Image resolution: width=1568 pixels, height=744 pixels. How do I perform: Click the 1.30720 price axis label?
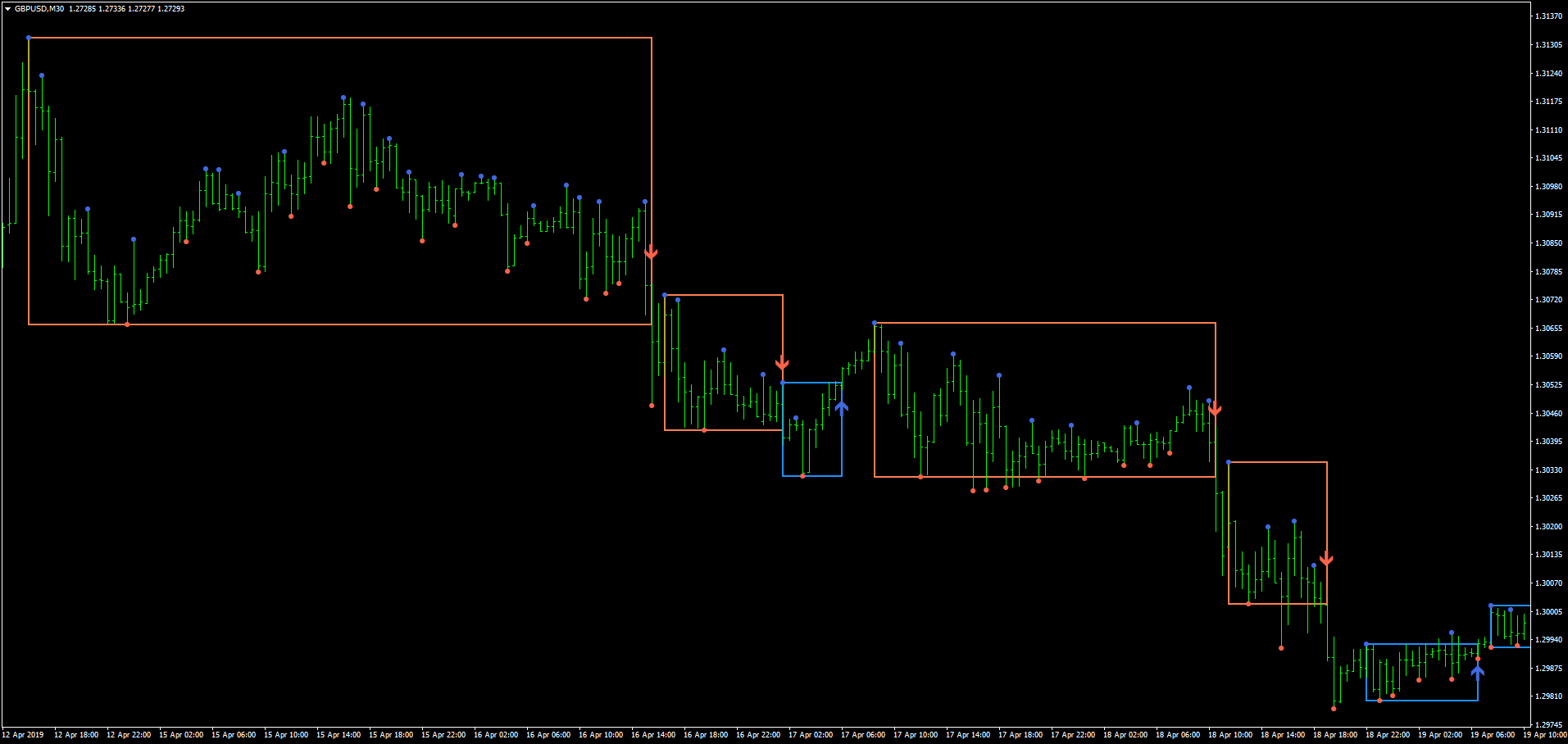[x=1548, y=300]
